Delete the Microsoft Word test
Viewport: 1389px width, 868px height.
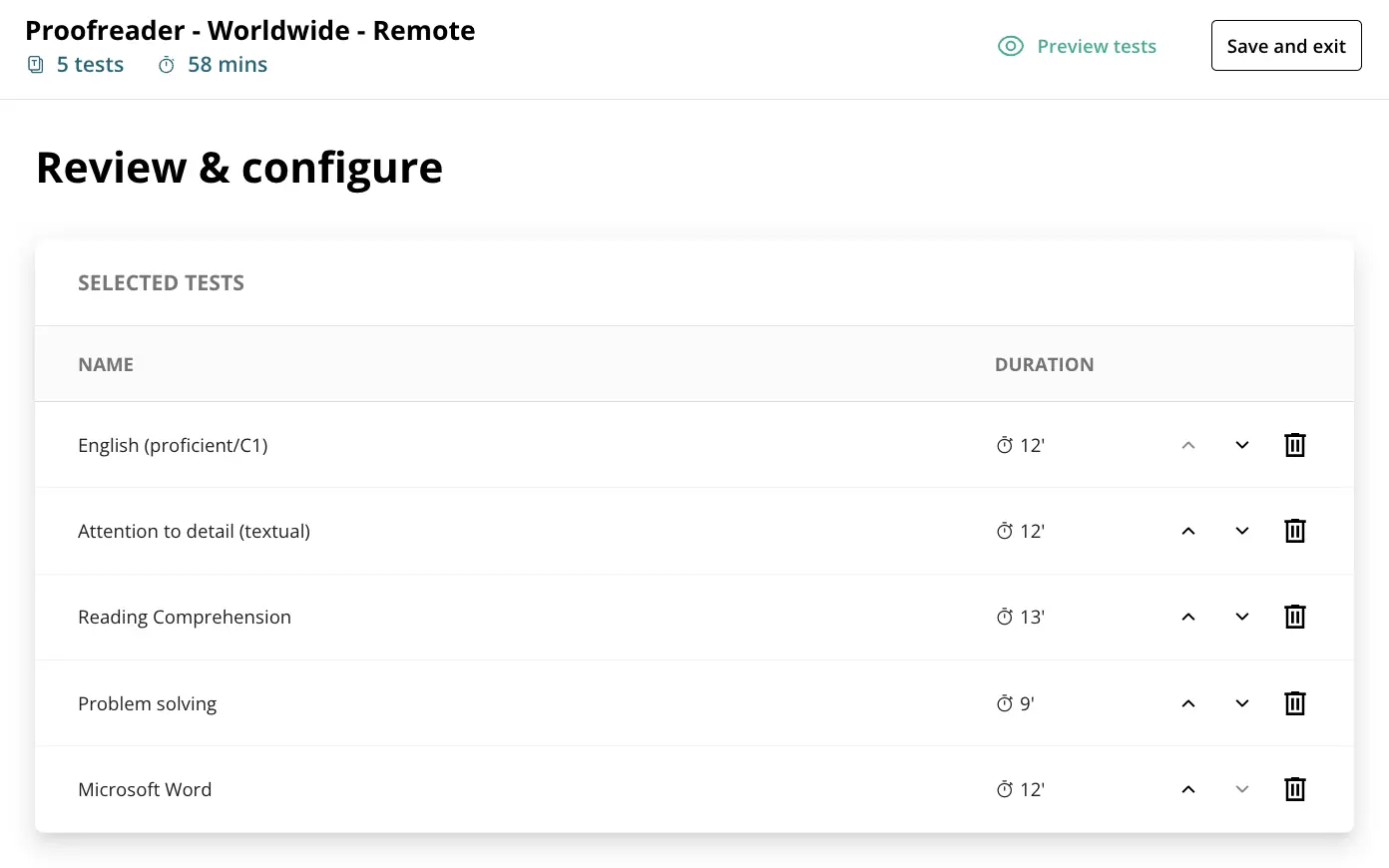pyautogui.click(x=1294, y=789)
